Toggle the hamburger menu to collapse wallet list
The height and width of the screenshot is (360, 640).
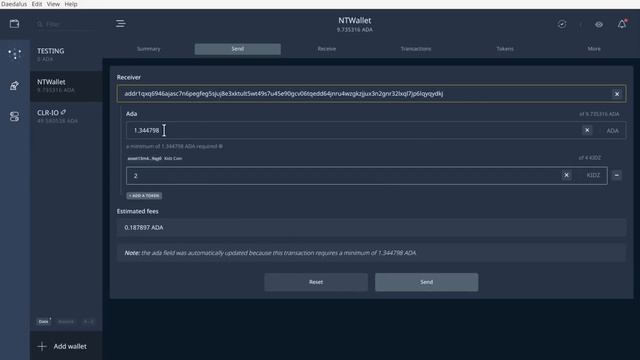point(120,24)
